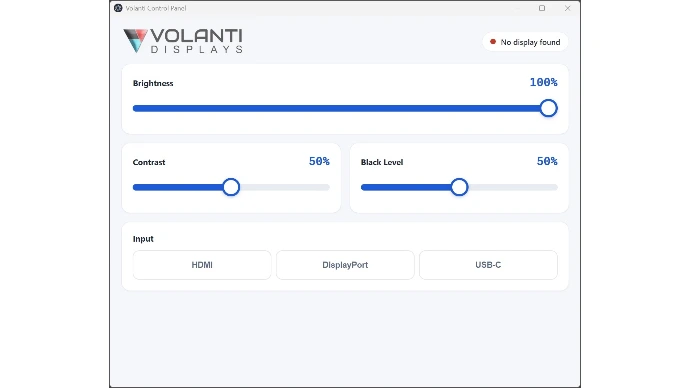Close the Volanti Control Panel window

[x=567, y=8]
